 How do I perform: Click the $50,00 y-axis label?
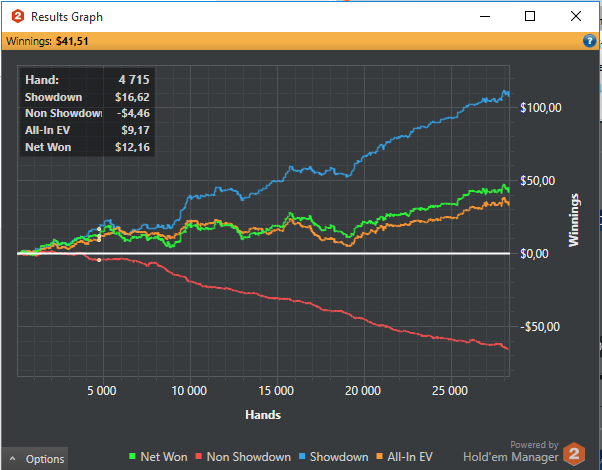[538, 180]
